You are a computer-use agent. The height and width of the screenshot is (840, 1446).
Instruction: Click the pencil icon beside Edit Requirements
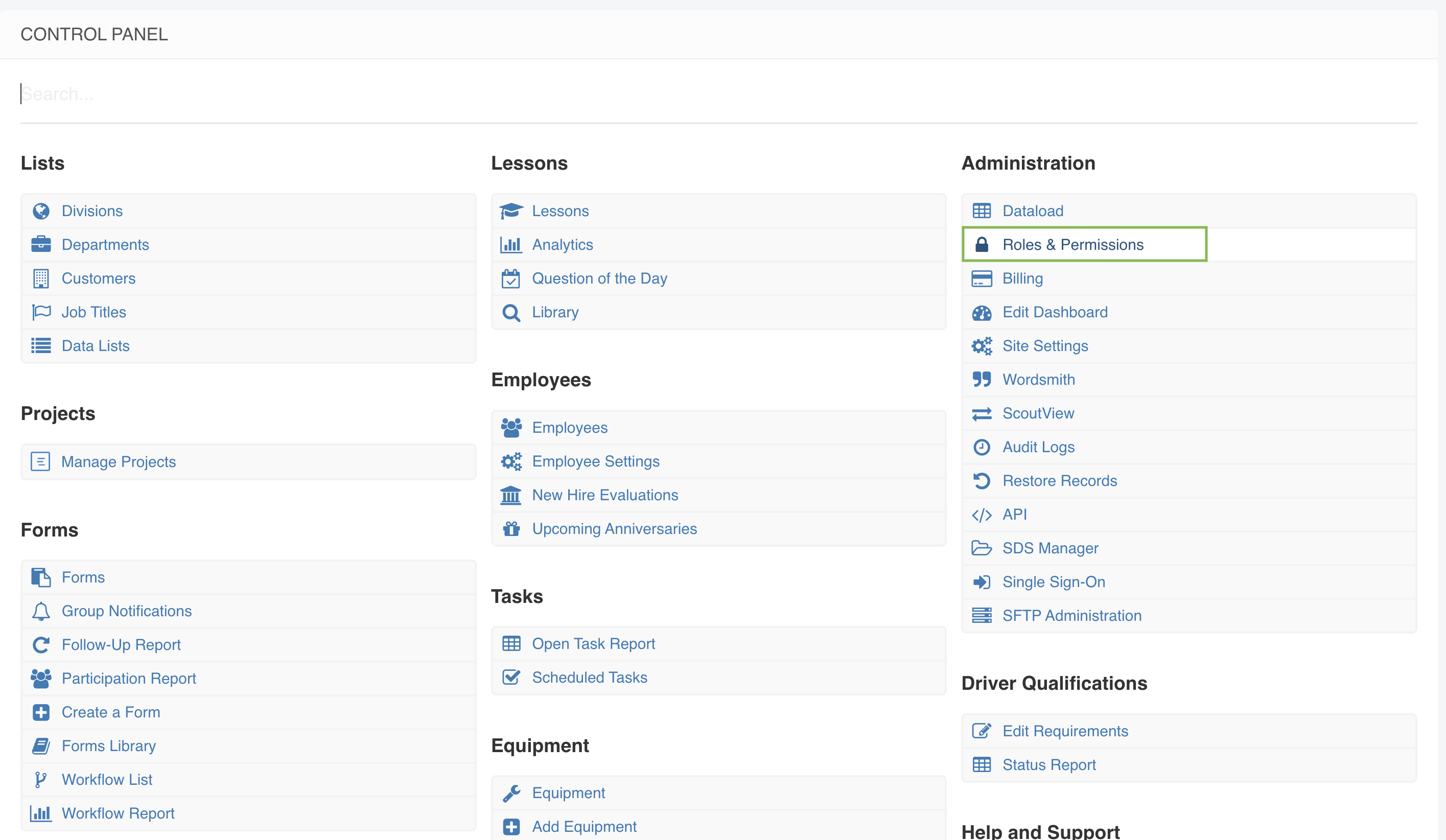[x=982, y=731]
